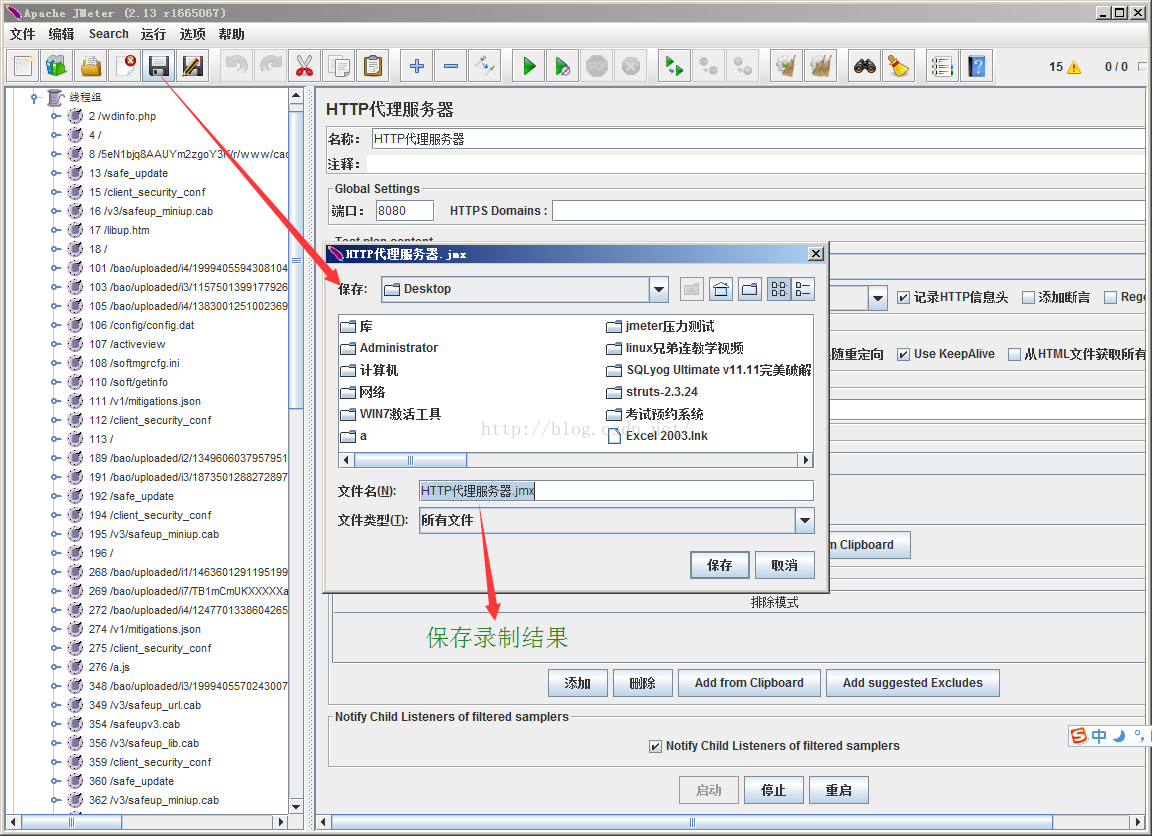The image size is (1152, 836).
Task: Click the 停止 proxy button
Action: click(x=773, y=790)
